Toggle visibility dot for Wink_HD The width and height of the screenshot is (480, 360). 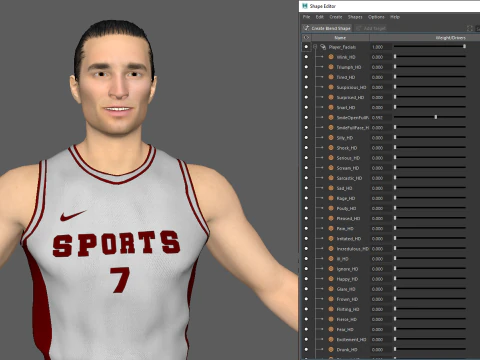coord(306,57)
